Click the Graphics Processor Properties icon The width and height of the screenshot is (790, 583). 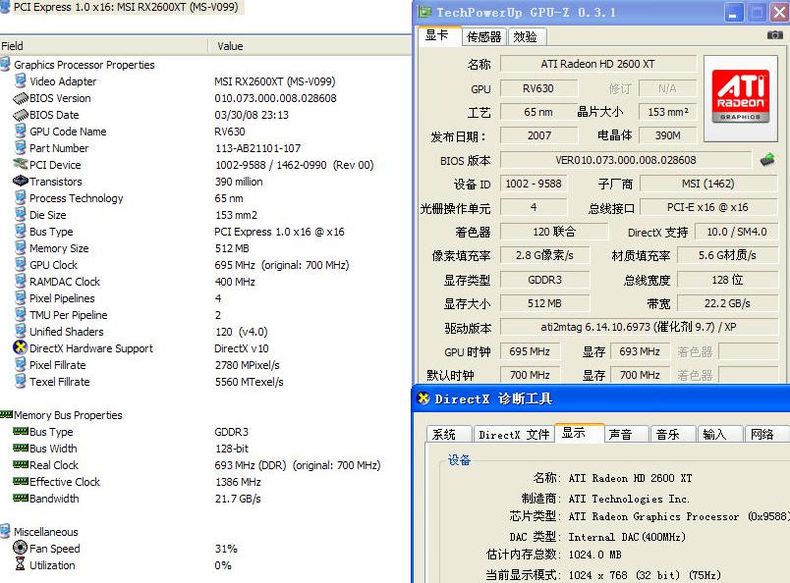pos(6,64)
